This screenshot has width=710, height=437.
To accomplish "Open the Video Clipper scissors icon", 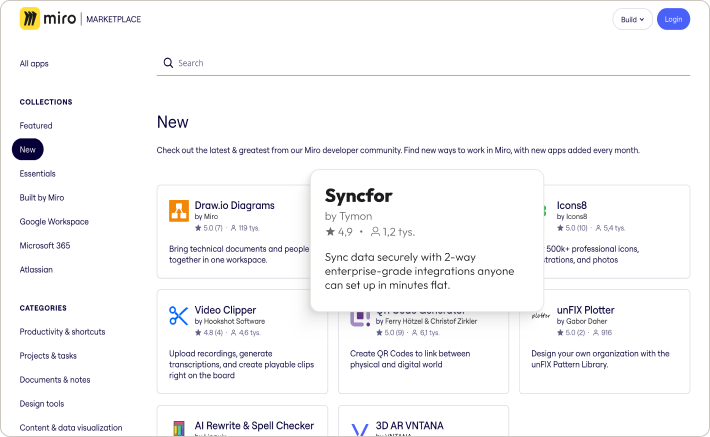I will pyautogui.click(x=179, y=316).
